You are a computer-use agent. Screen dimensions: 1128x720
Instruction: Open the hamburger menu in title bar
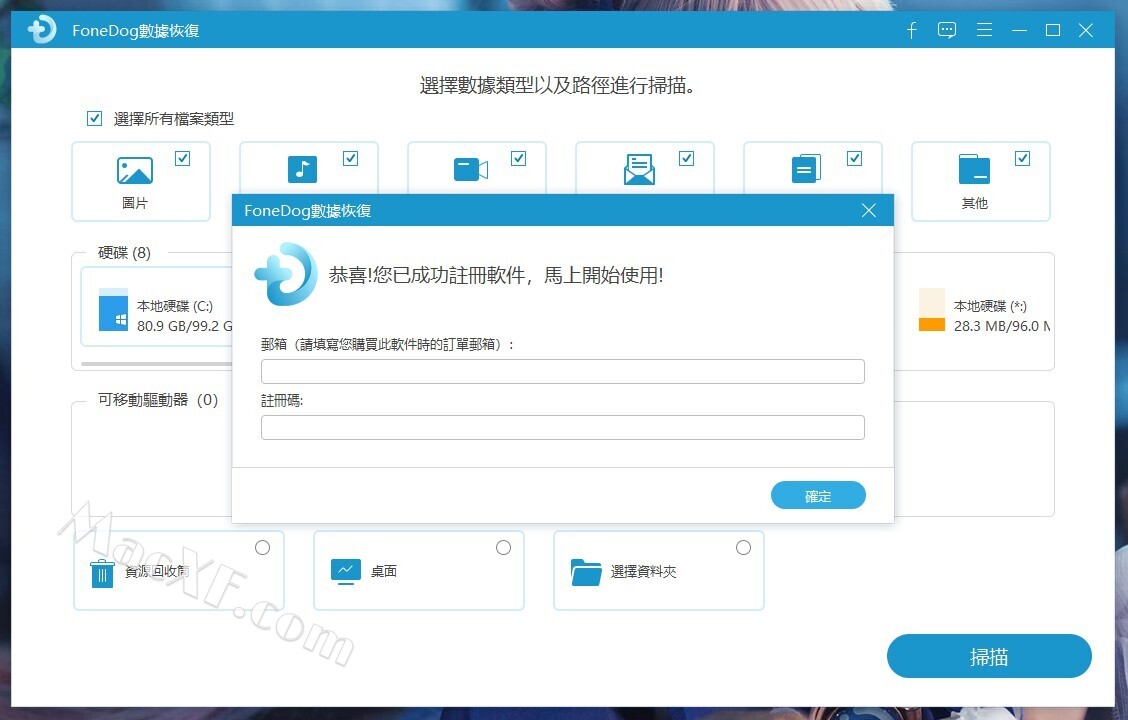984,29
